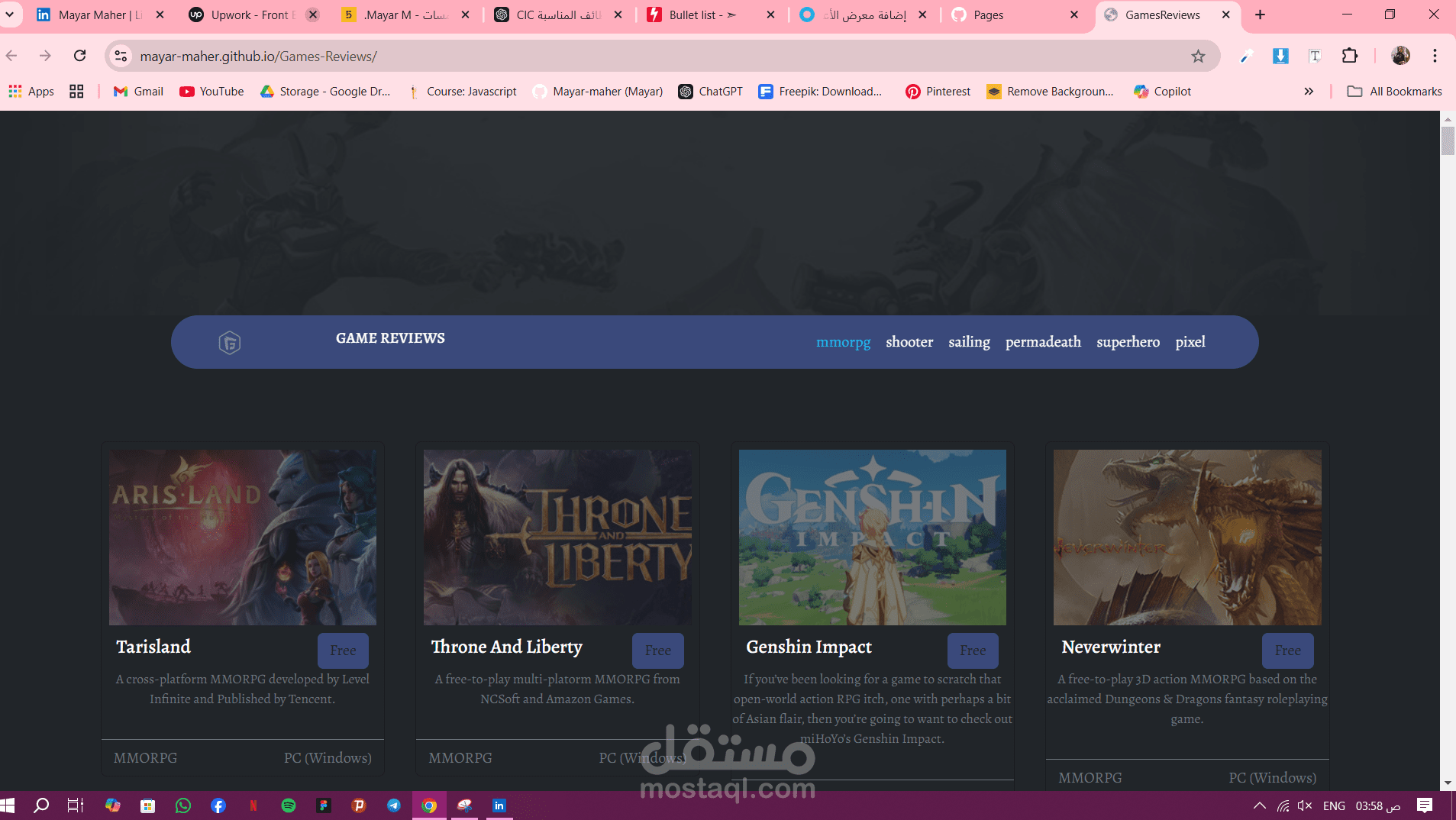Show more bookmarks with the double chevron
The image size is (1456, 820).
[1309, 92]
